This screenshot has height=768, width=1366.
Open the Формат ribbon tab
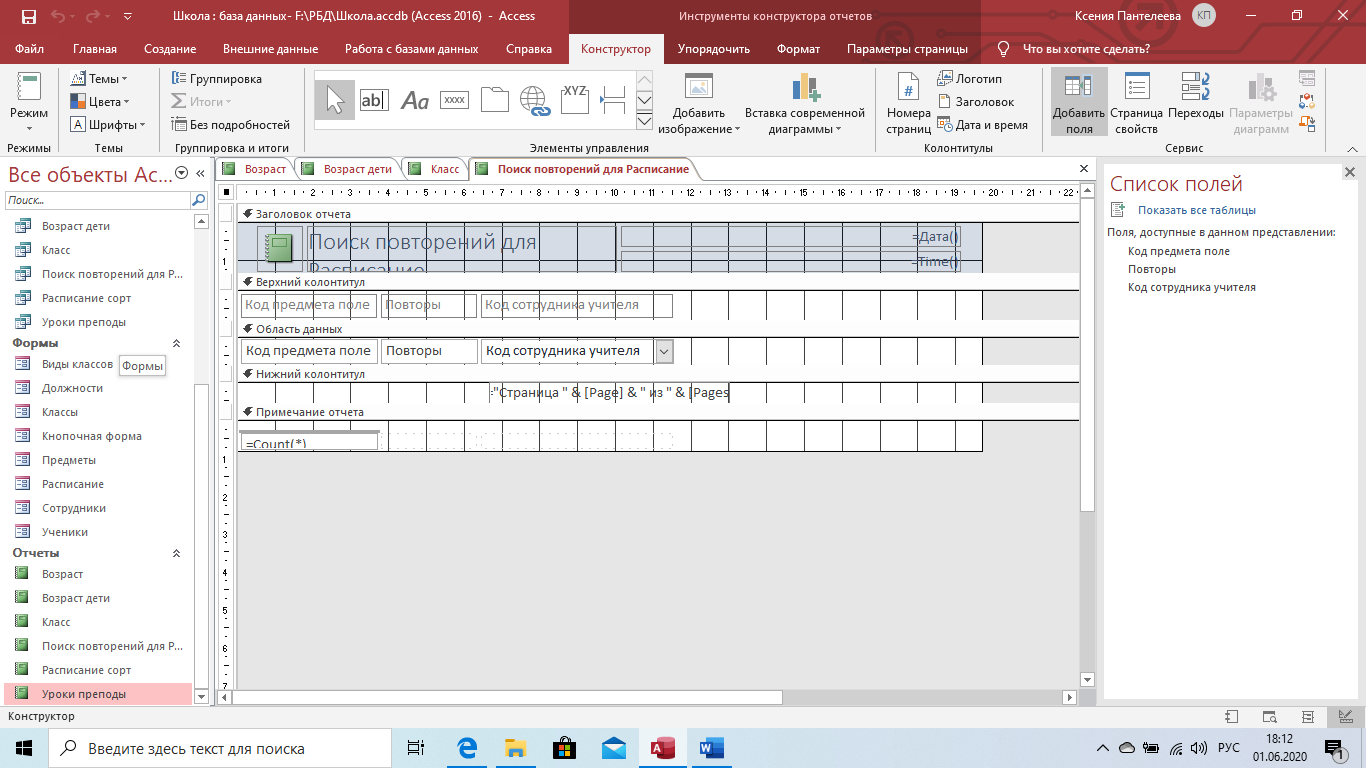click(x=798, y=49)
